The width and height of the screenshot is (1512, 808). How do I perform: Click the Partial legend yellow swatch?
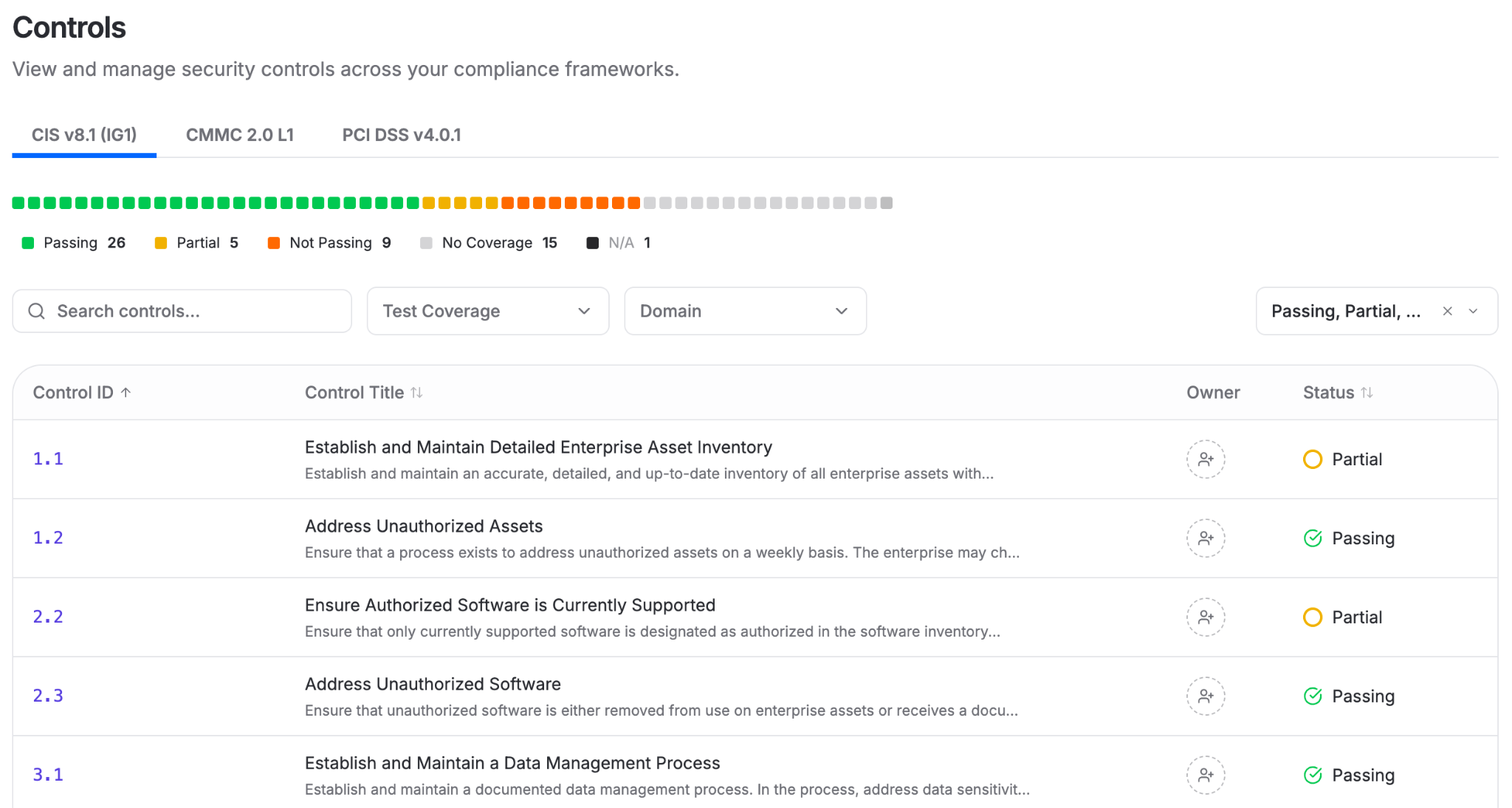(160, 243)
